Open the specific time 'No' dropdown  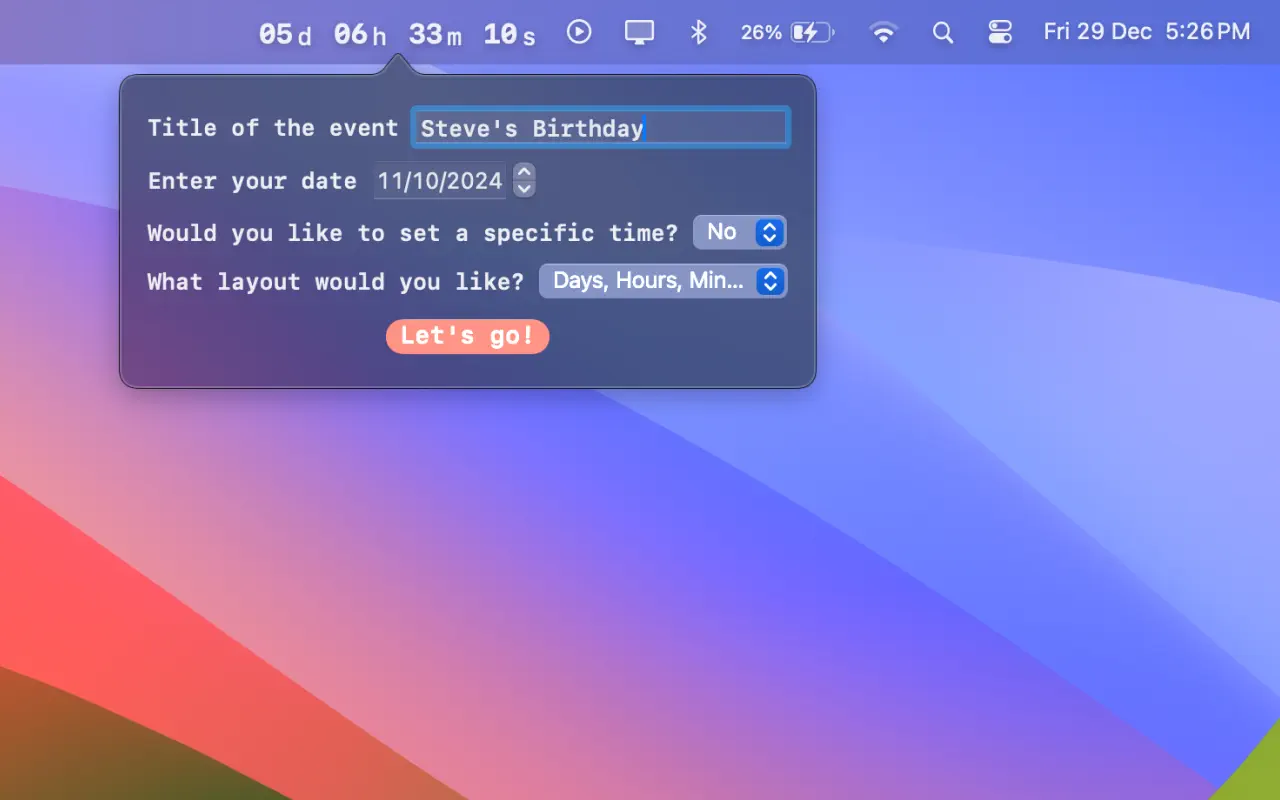pyautogui.click(x=739, y=232)
